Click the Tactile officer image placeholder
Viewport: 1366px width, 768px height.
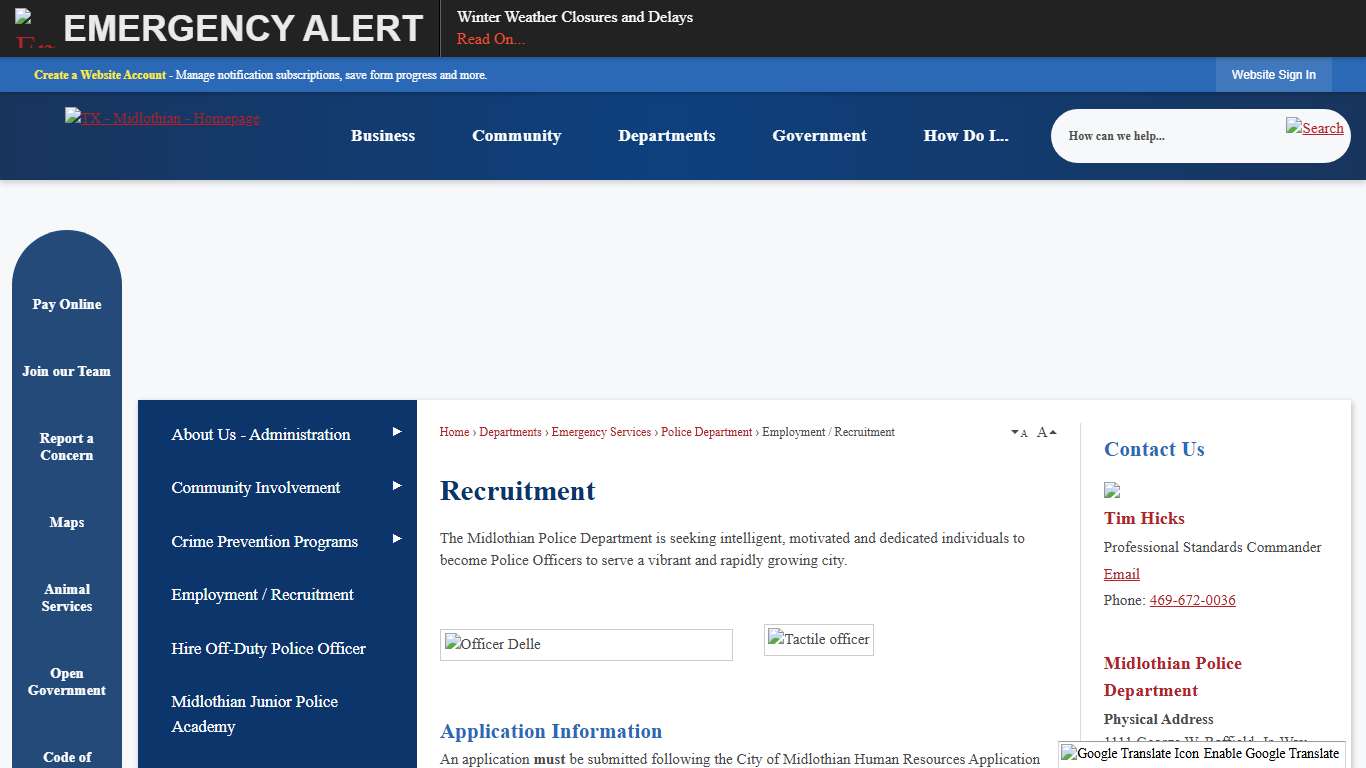(818, 639)
